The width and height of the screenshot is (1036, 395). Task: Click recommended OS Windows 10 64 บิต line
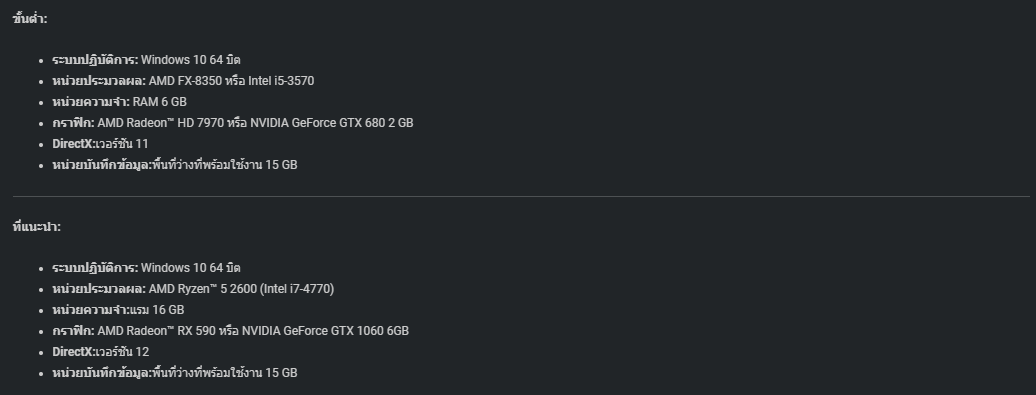(146, 268)
